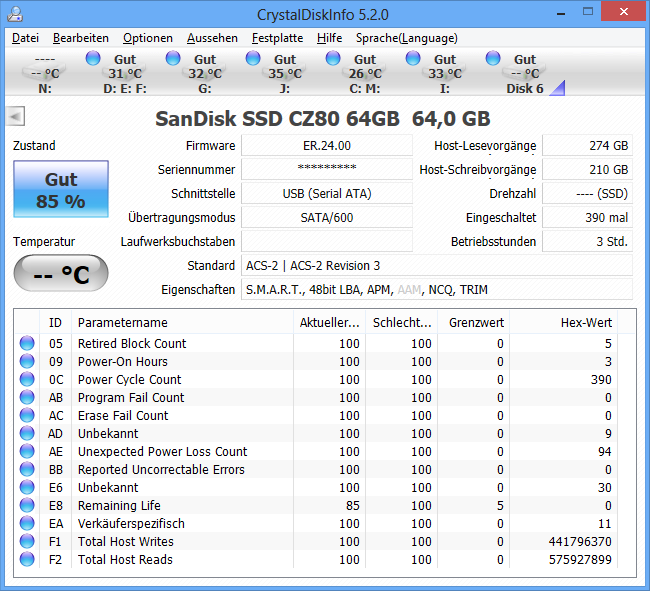Click the Hex-Wert column header
Viewport: 650px width, 591px height.
(564, 322)
